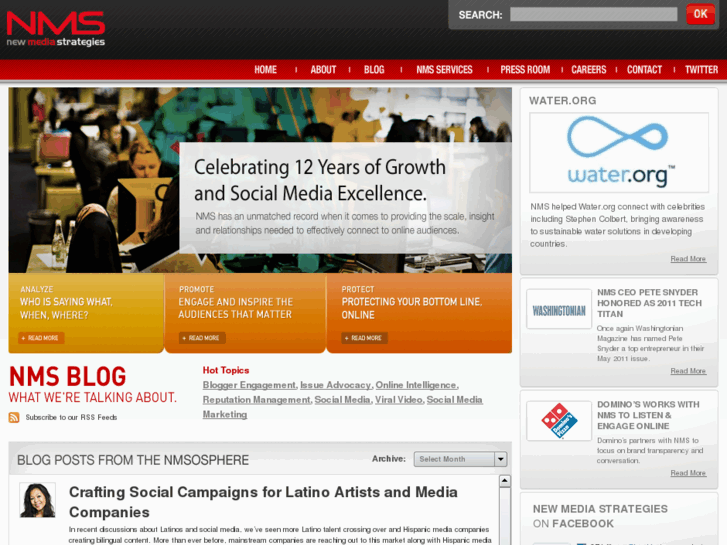
Task: Click Read More under Protect panel
Action: click(364, 338)
